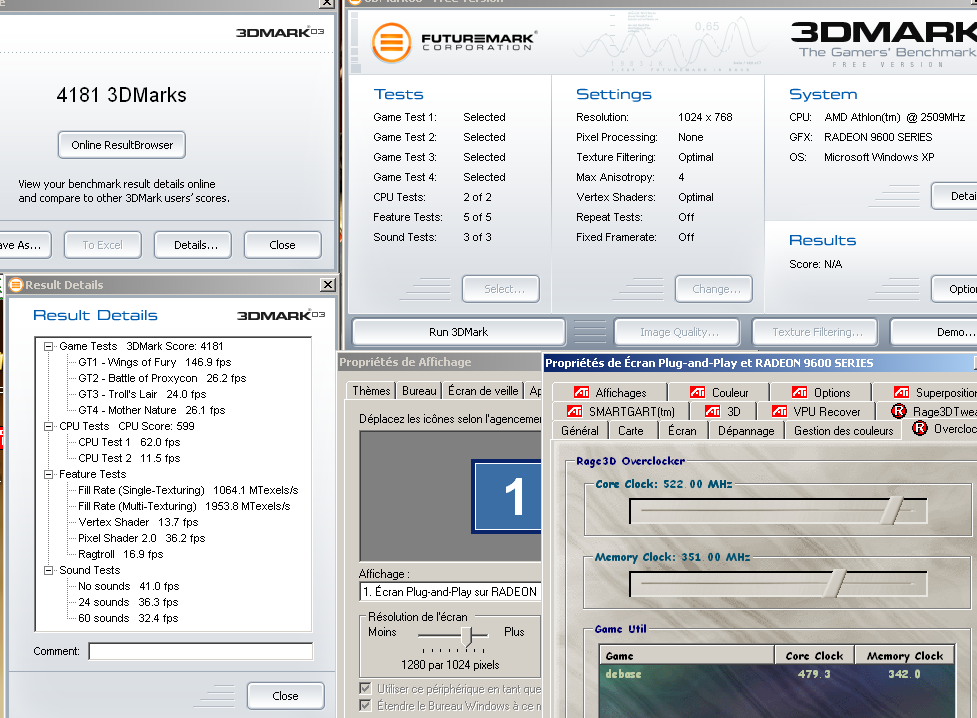977x718 pixels.
Task: Select 'No sounds' result row
Action: (128, 586)
